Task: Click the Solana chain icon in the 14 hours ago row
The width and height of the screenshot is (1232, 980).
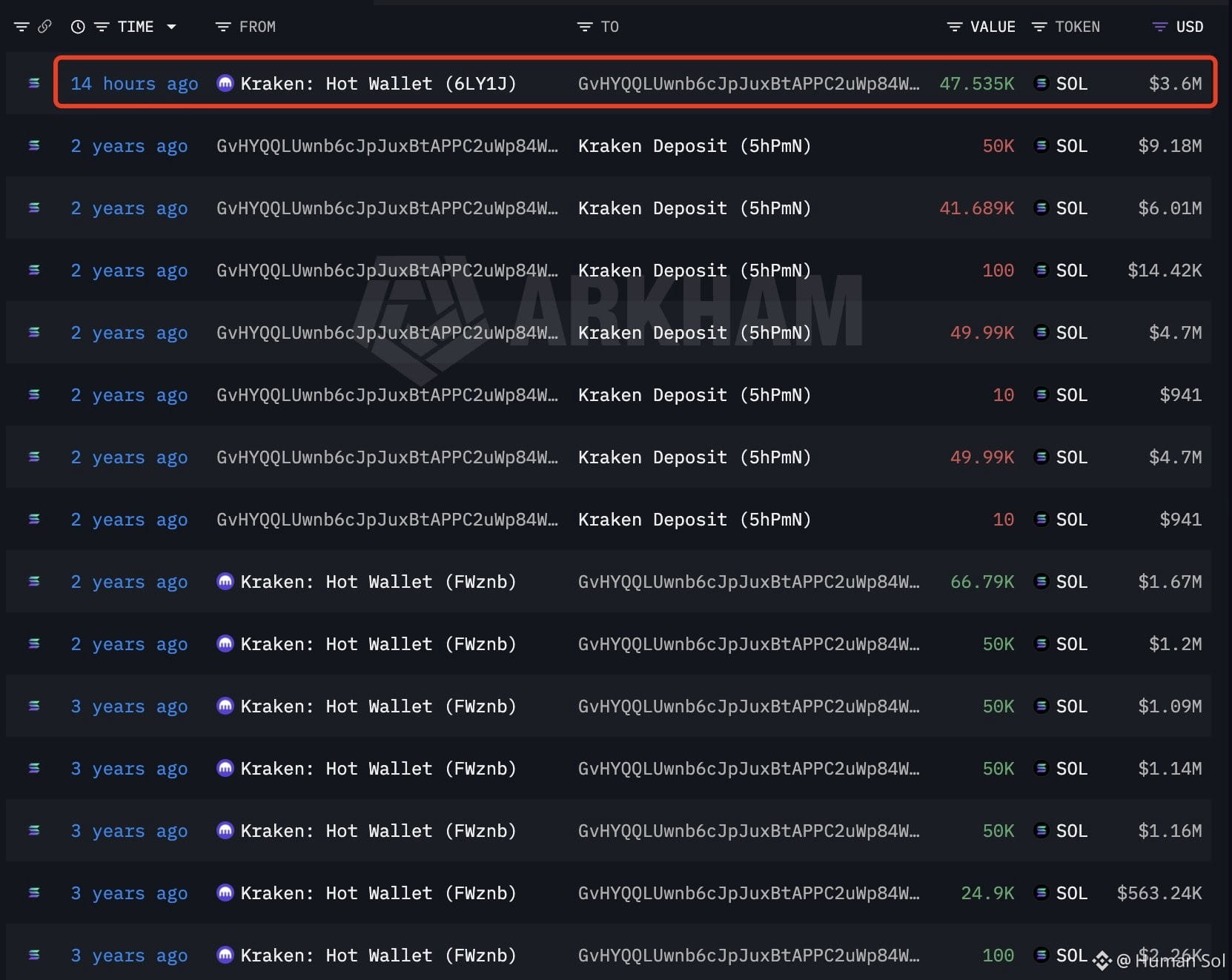Action: [34, 83]
